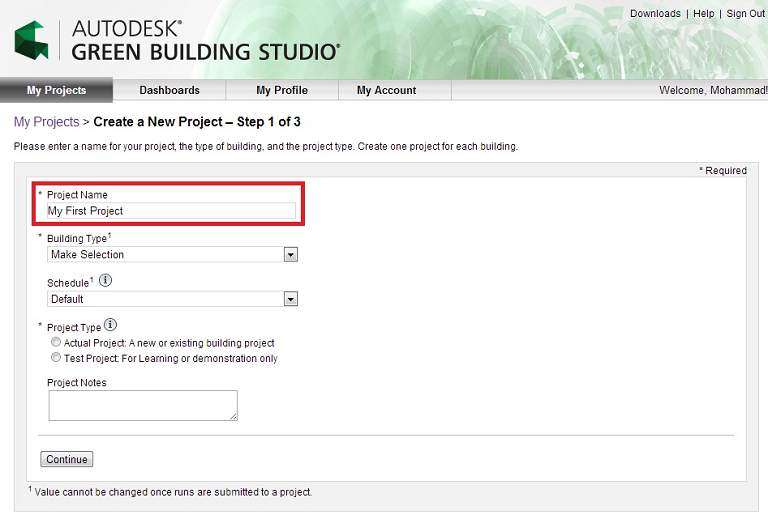Open the My Projects tab

click(56, 90)
